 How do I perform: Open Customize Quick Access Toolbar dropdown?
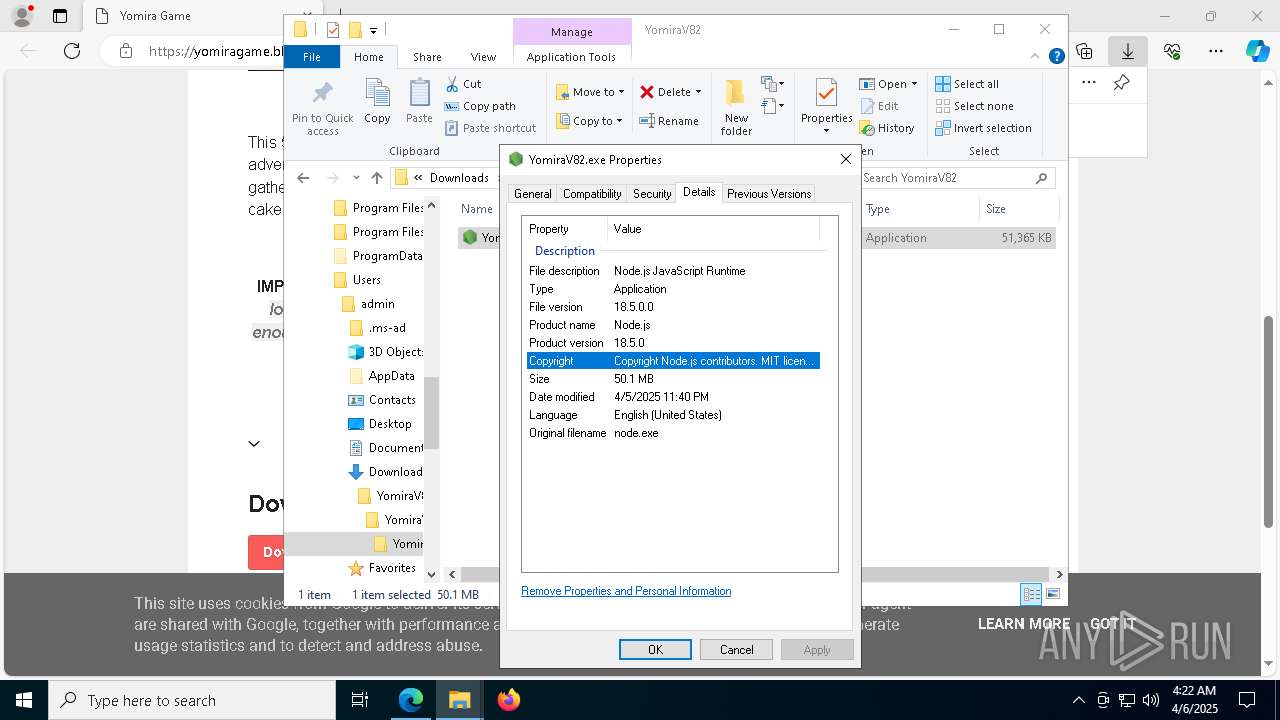[x=373, y=30]
